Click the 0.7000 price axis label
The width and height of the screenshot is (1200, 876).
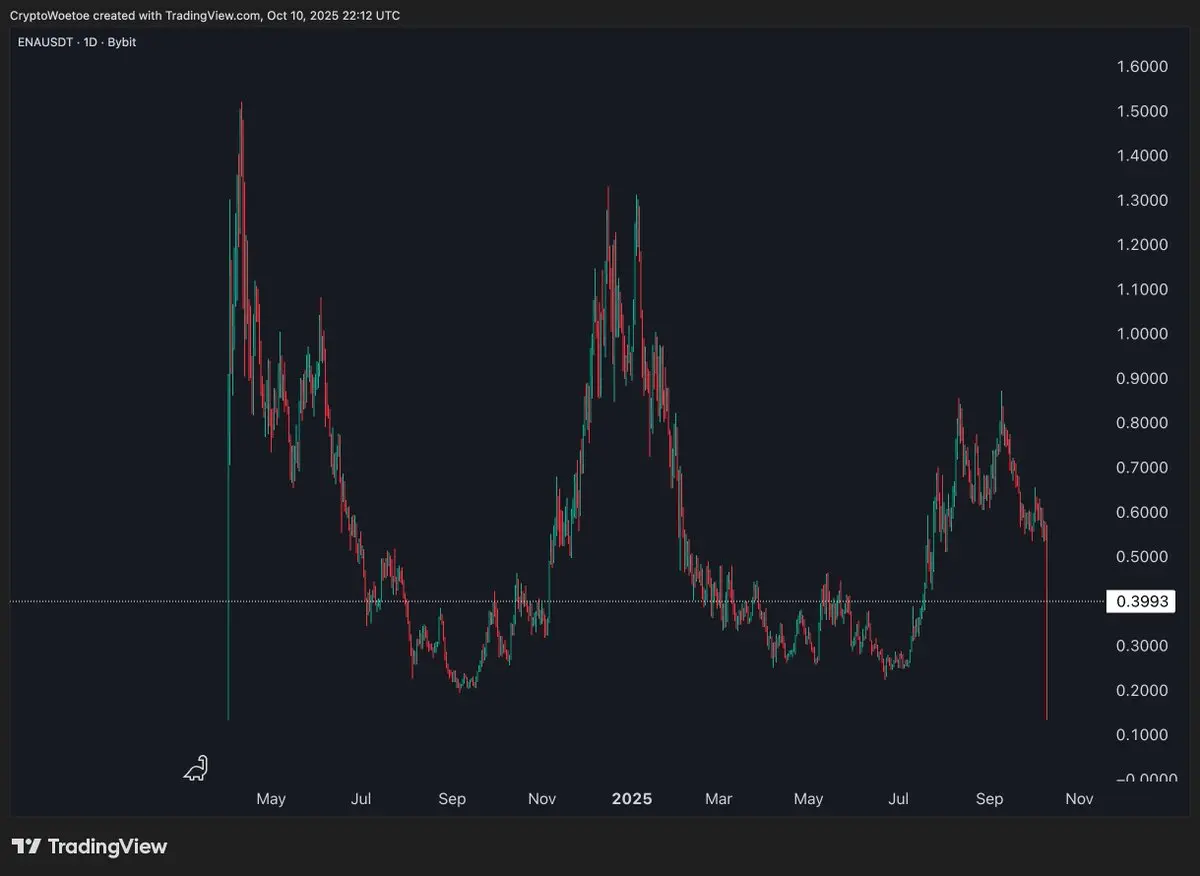click(x=1142, y=467)
